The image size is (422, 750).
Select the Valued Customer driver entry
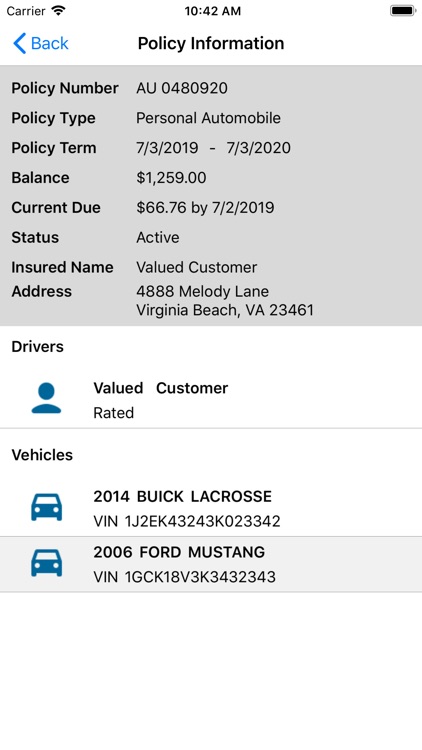coord(211,400)
